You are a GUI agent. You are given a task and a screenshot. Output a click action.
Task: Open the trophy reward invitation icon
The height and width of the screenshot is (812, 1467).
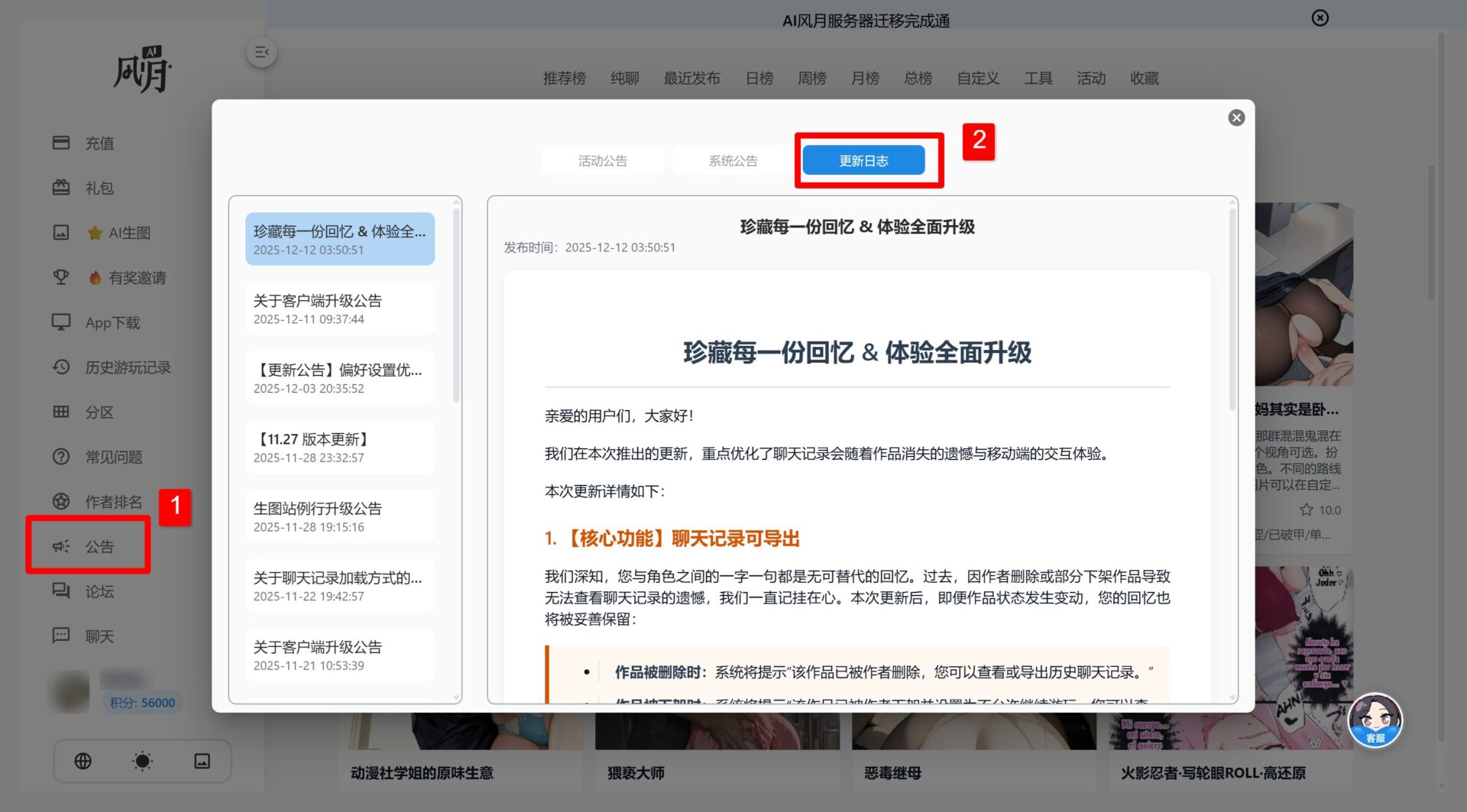61,277
